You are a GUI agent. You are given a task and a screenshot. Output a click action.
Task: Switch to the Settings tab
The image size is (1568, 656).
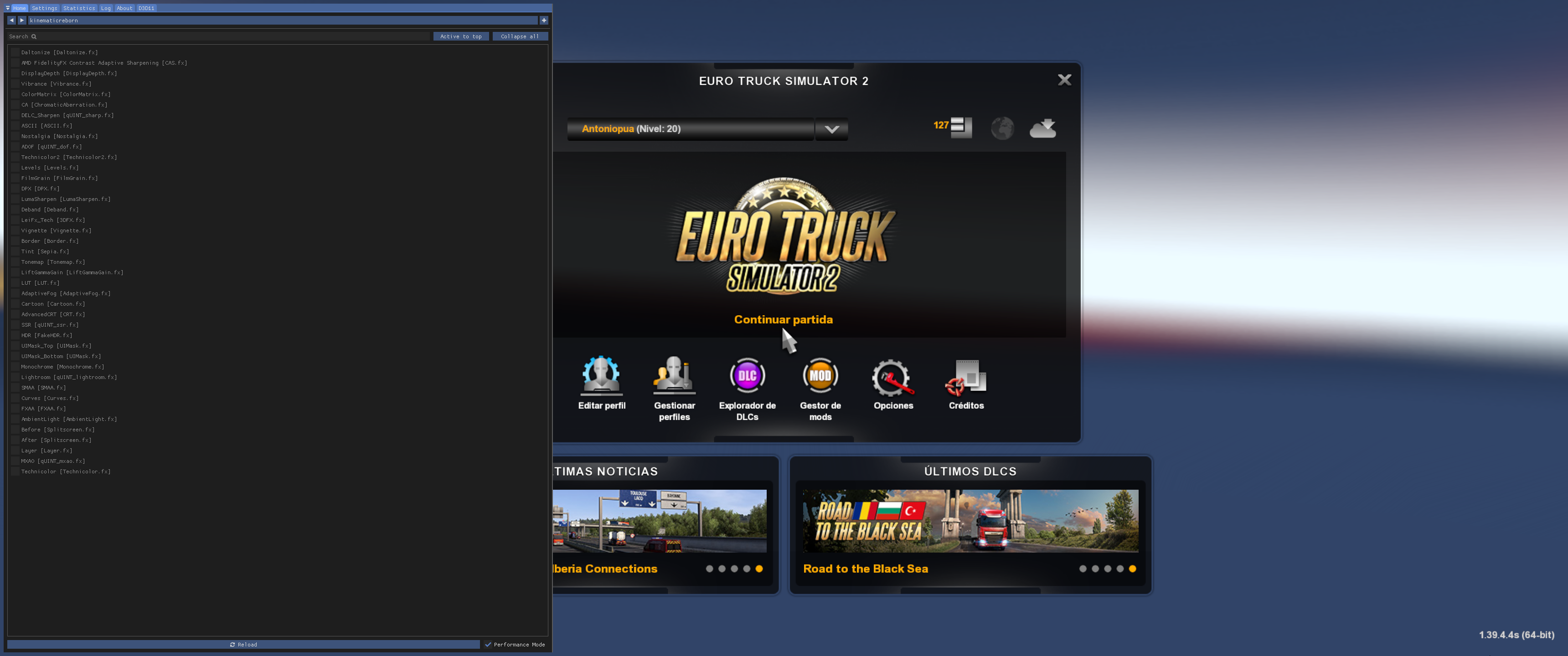[44, 8]
